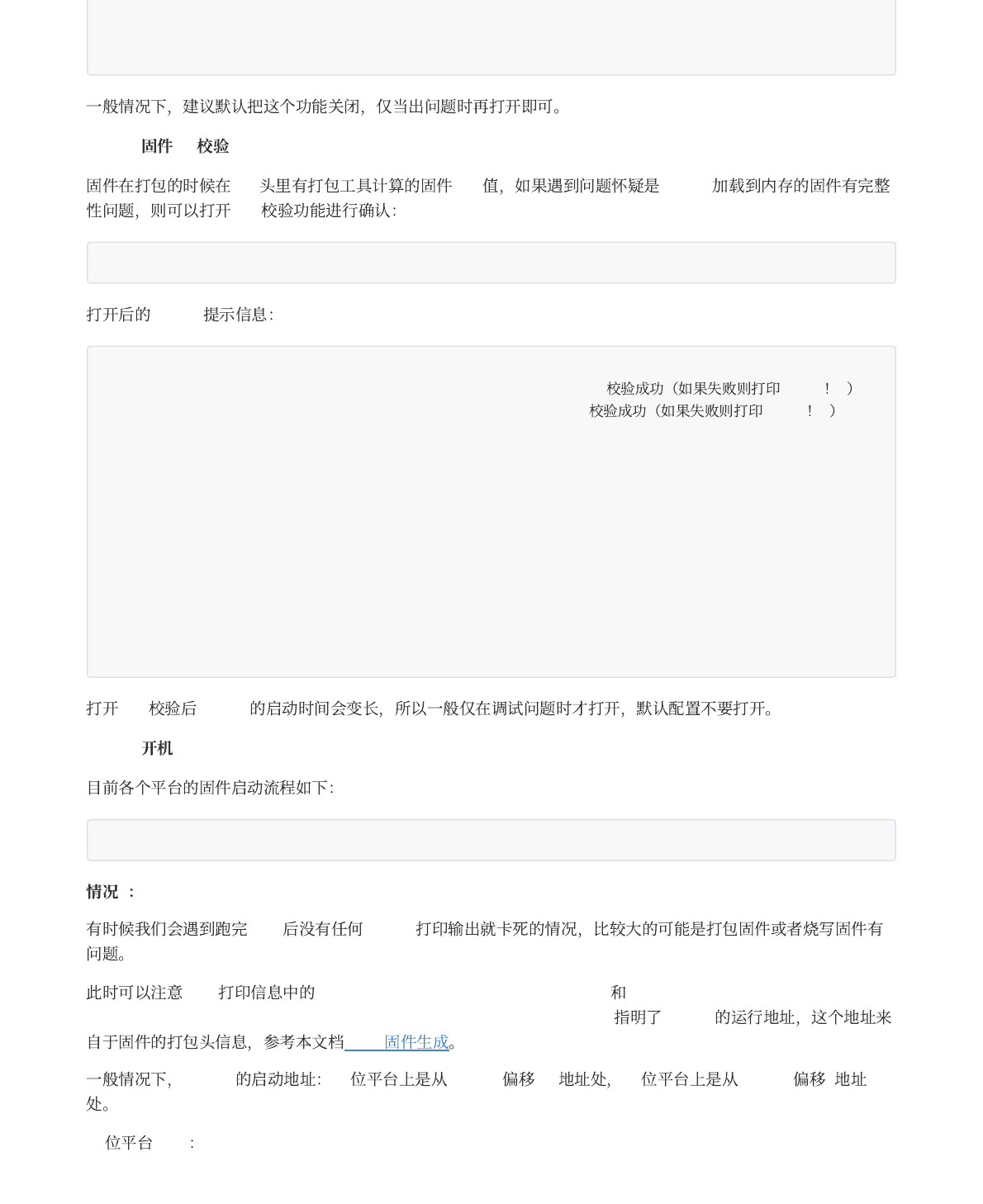
Task: Click the code block below 校验功能进行确认
Action: [491, 263]
